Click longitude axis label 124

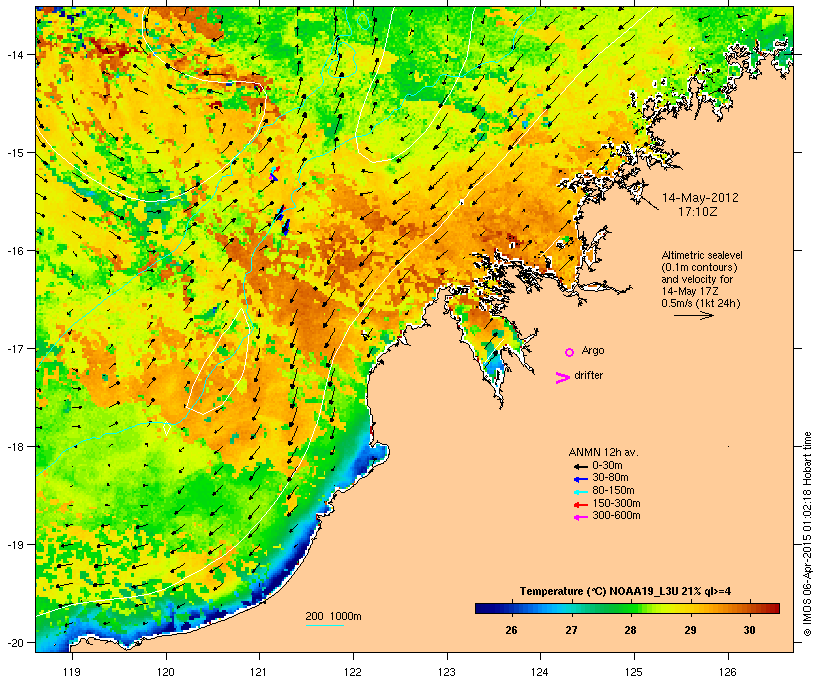(x=540, y=672)
